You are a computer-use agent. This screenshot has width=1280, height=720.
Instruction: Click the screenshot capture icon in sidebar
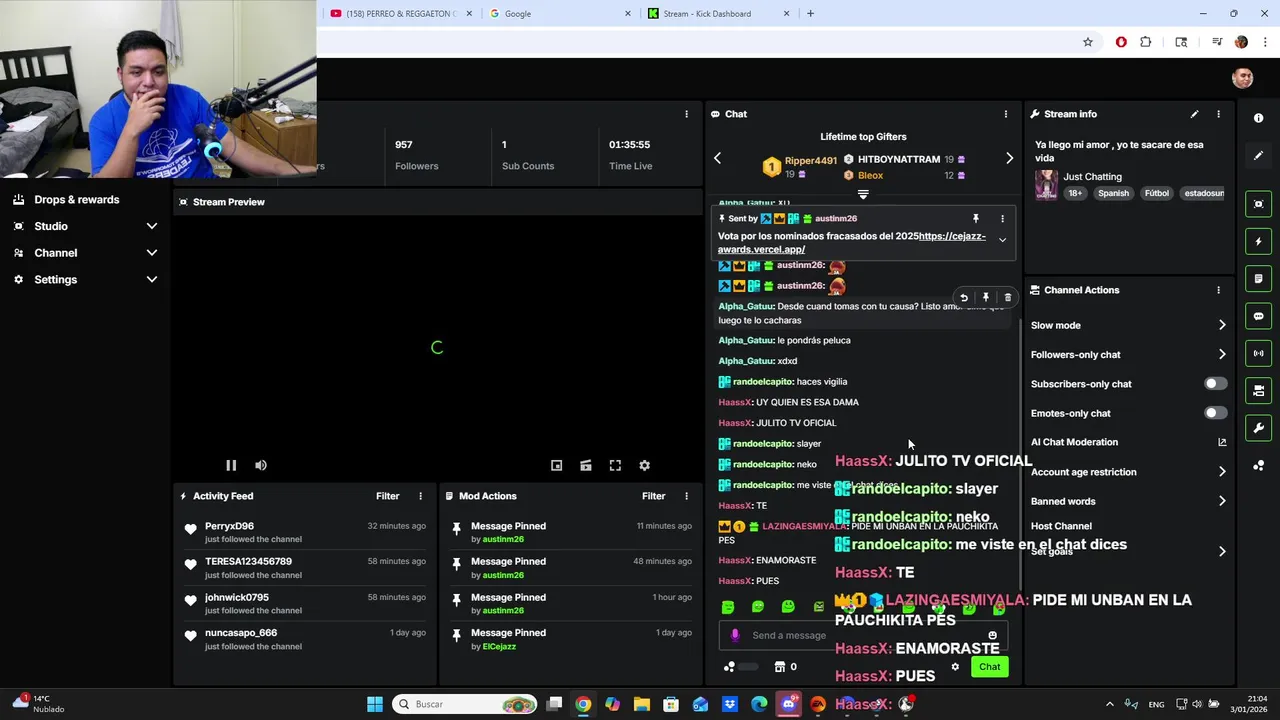(1258, 204)
